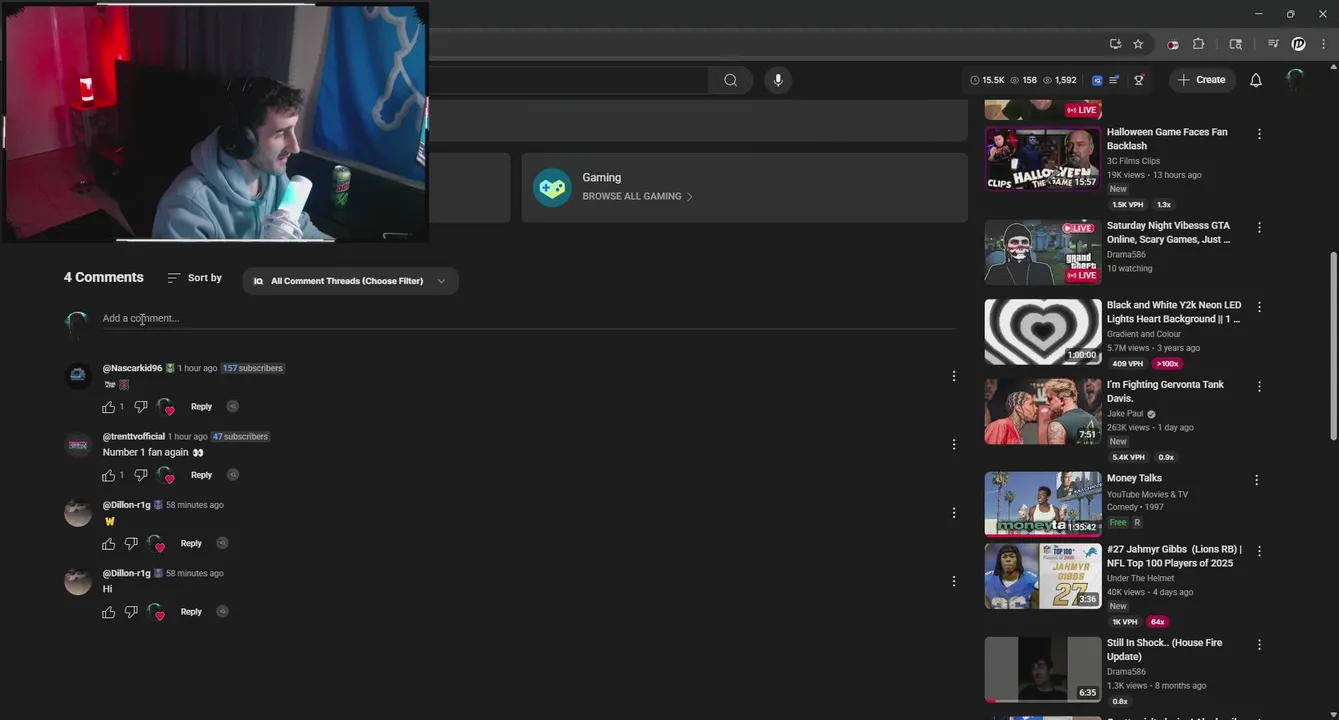Open options menu for @Nascarkid96's comment
This screenshot has width=1339, height=720.
(954, 376)
